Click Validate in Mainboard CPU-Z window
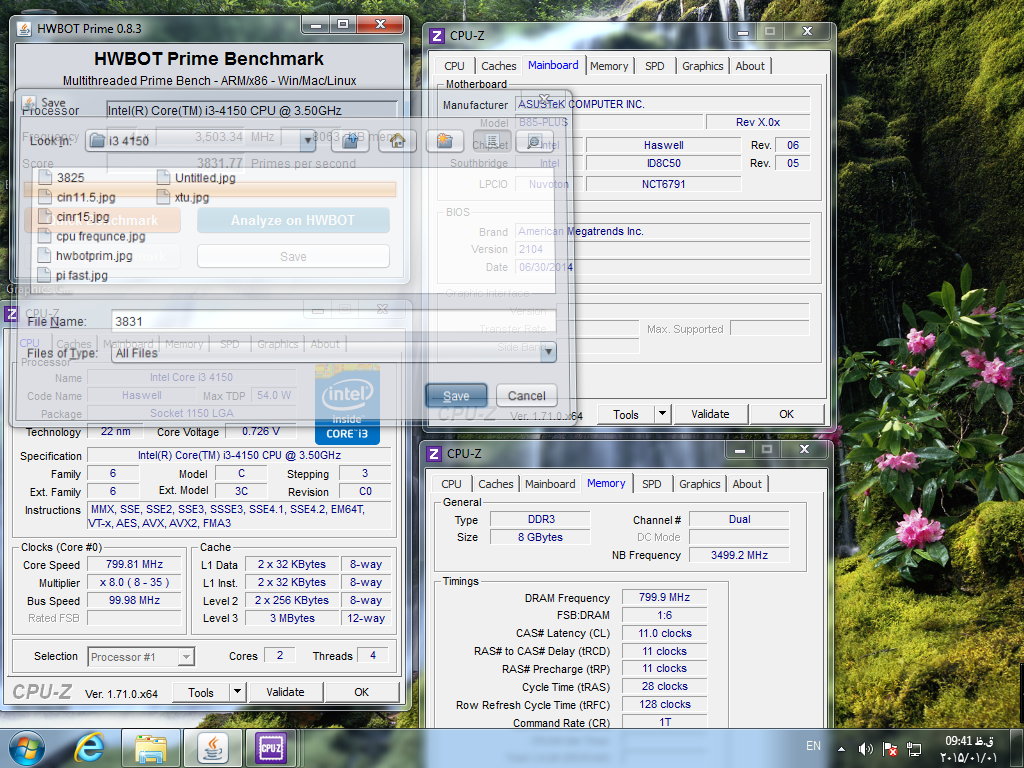The height and width of the screenshot is (768, 1024). [x=710, y=415]
